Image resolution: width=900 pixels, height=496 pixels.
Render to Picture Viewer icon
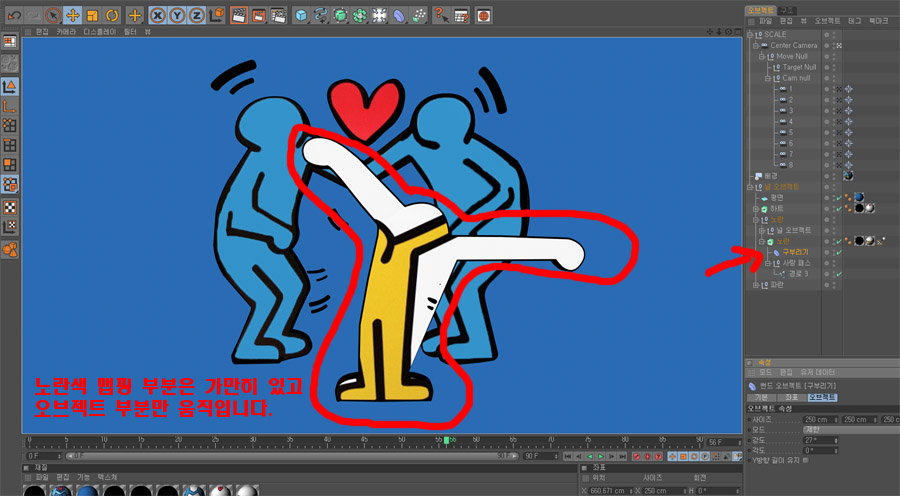(x=259, y=16)
